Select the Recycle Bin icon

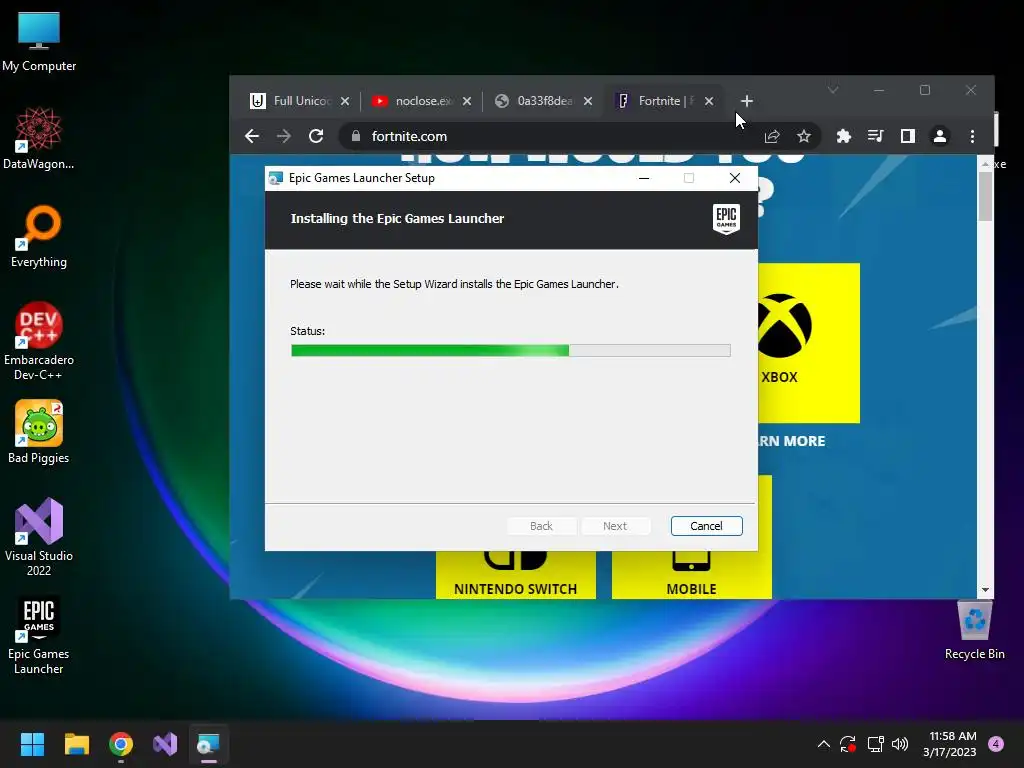point(974,630)
